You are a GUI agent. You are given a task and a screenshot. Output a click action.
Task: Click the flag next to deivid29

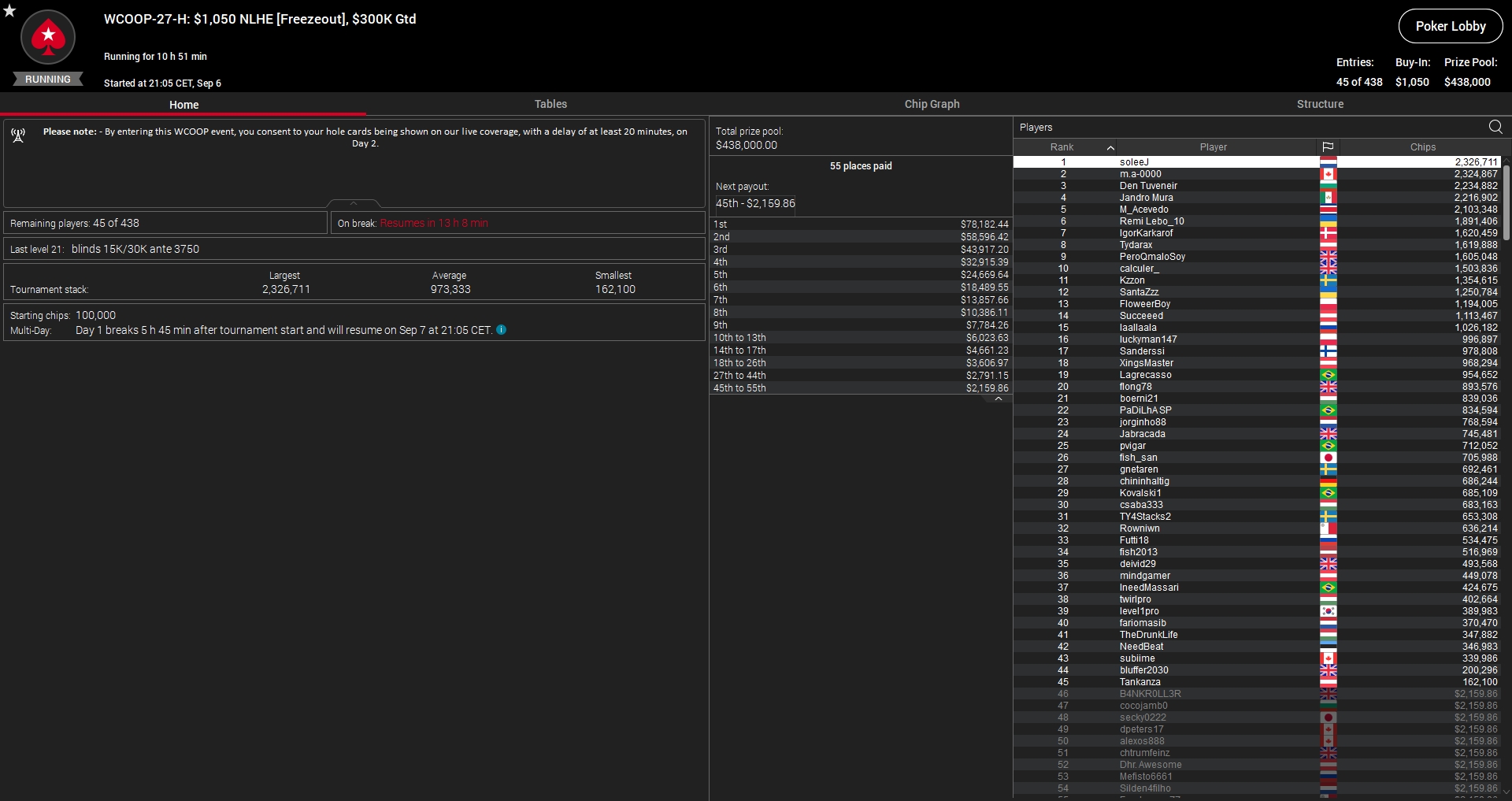pyautogui.click(x=1329, y=564)
